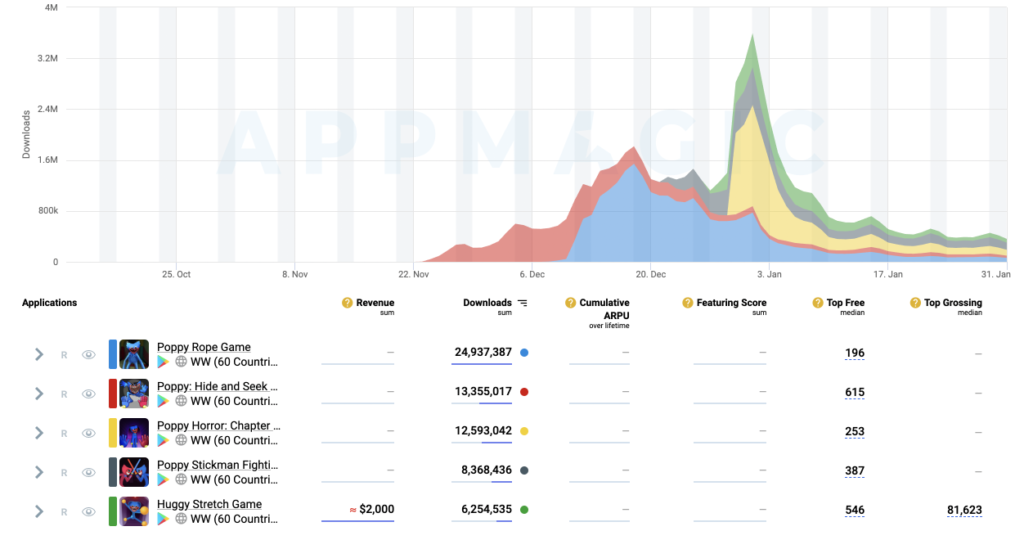Click globe icon under Poppy Rope Game
The width and height of the screenshot is (1024, 549).
181,362
